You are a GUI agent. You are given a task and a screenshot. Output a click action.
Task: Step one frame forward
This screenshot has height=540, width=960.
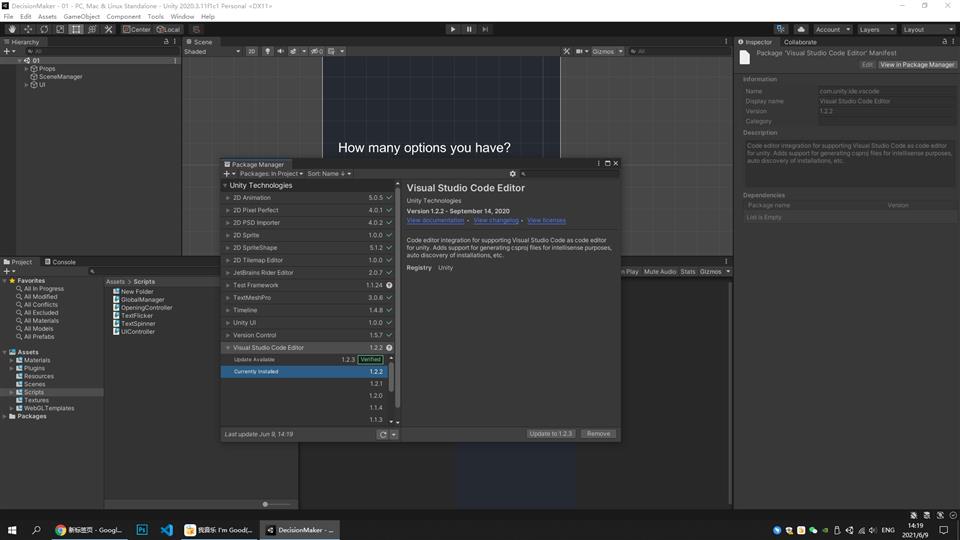[486, 29]
